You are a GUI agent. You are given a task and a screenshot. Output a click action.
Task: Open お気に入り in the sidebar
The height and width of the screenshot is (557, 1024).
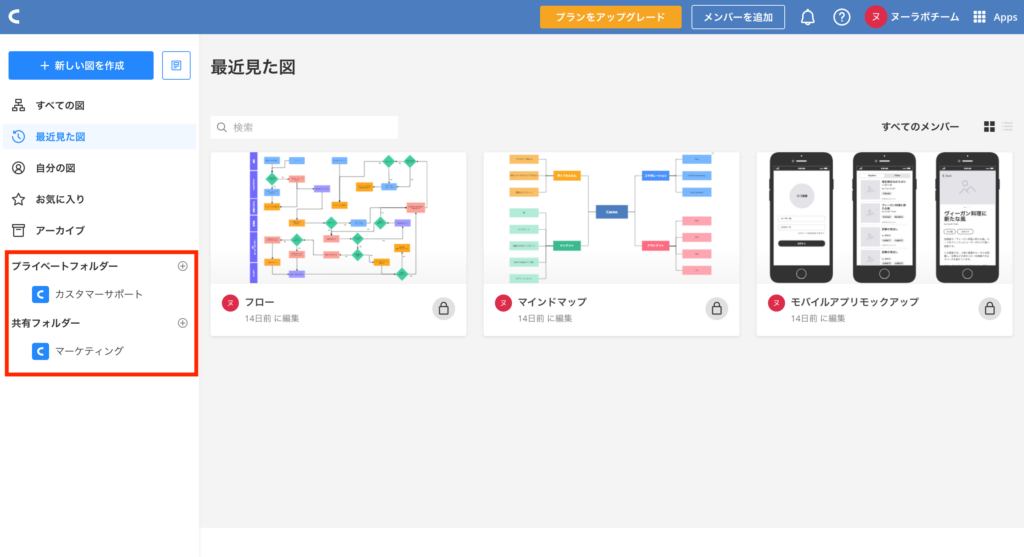pyautogui.click(x=59, y=199)
